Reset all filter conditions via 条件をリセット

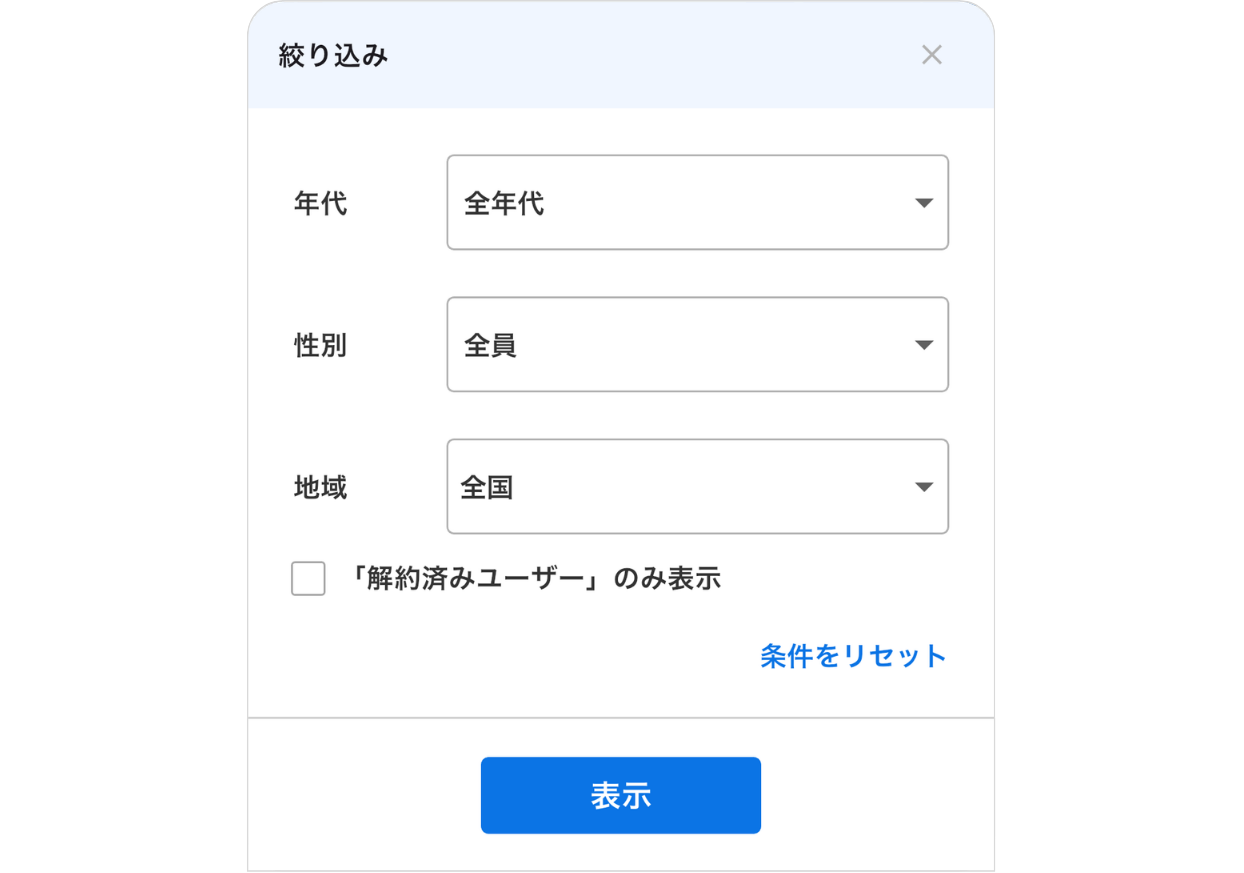click(x=851, y=656)
